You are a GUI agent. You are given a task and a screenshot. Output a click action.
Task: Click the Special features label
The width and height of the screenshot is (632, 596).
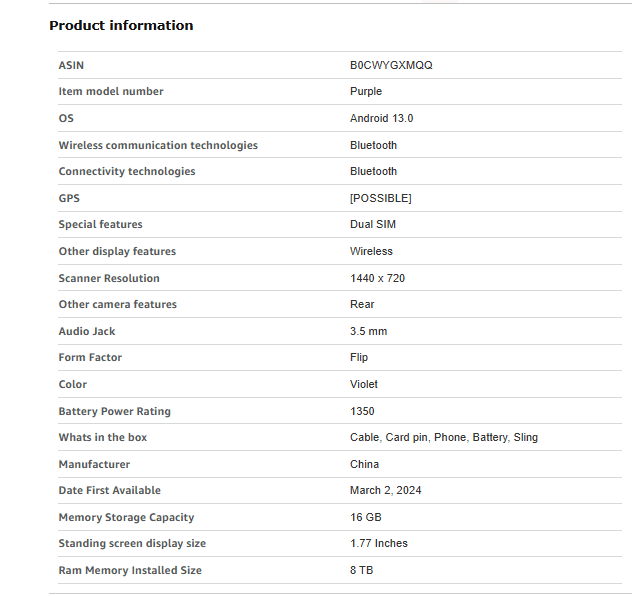(100, 224)
